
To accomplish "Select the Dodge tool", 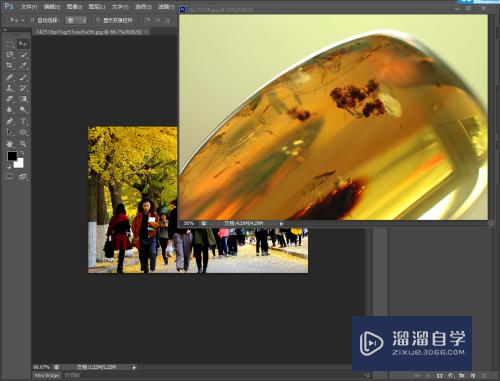I will pyautogui.click(x=23, y=109).
